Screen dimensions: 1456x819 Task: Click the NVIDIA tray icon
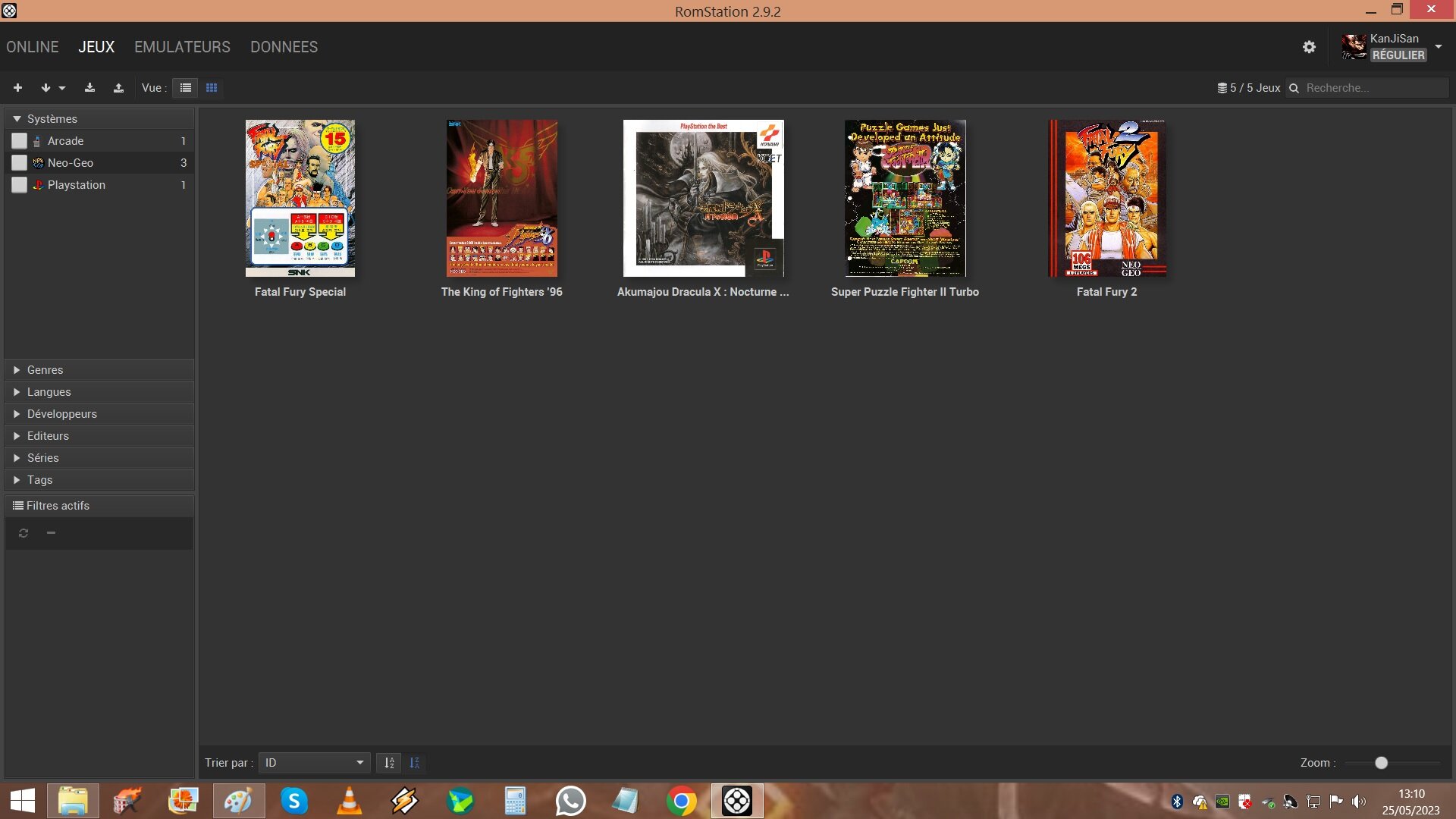pos(1222,802)
